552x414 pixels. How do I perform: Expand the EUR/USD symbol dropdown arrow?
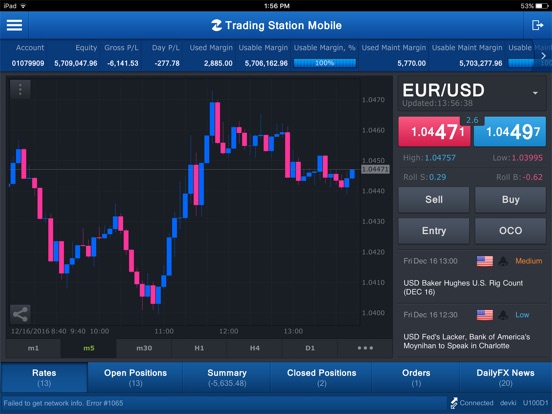click(535, 93)
